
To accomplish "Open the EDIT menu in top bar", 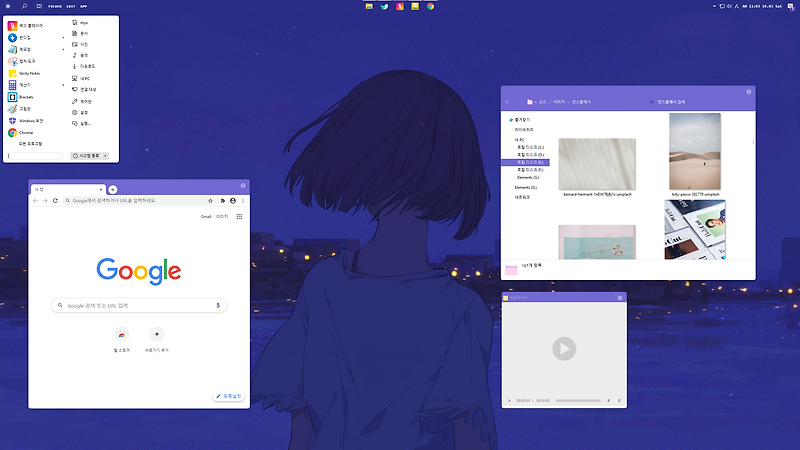I will coord(71,7).
